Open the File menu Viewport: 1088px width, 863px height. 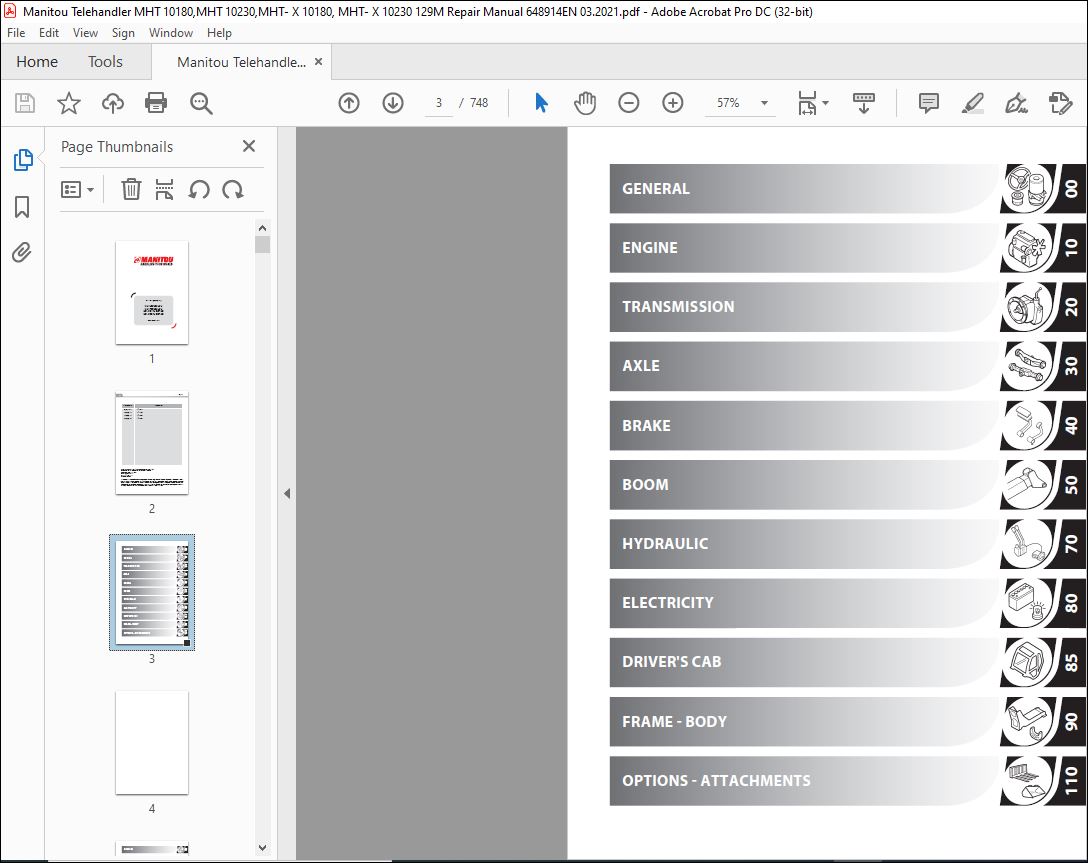(16, 33)
